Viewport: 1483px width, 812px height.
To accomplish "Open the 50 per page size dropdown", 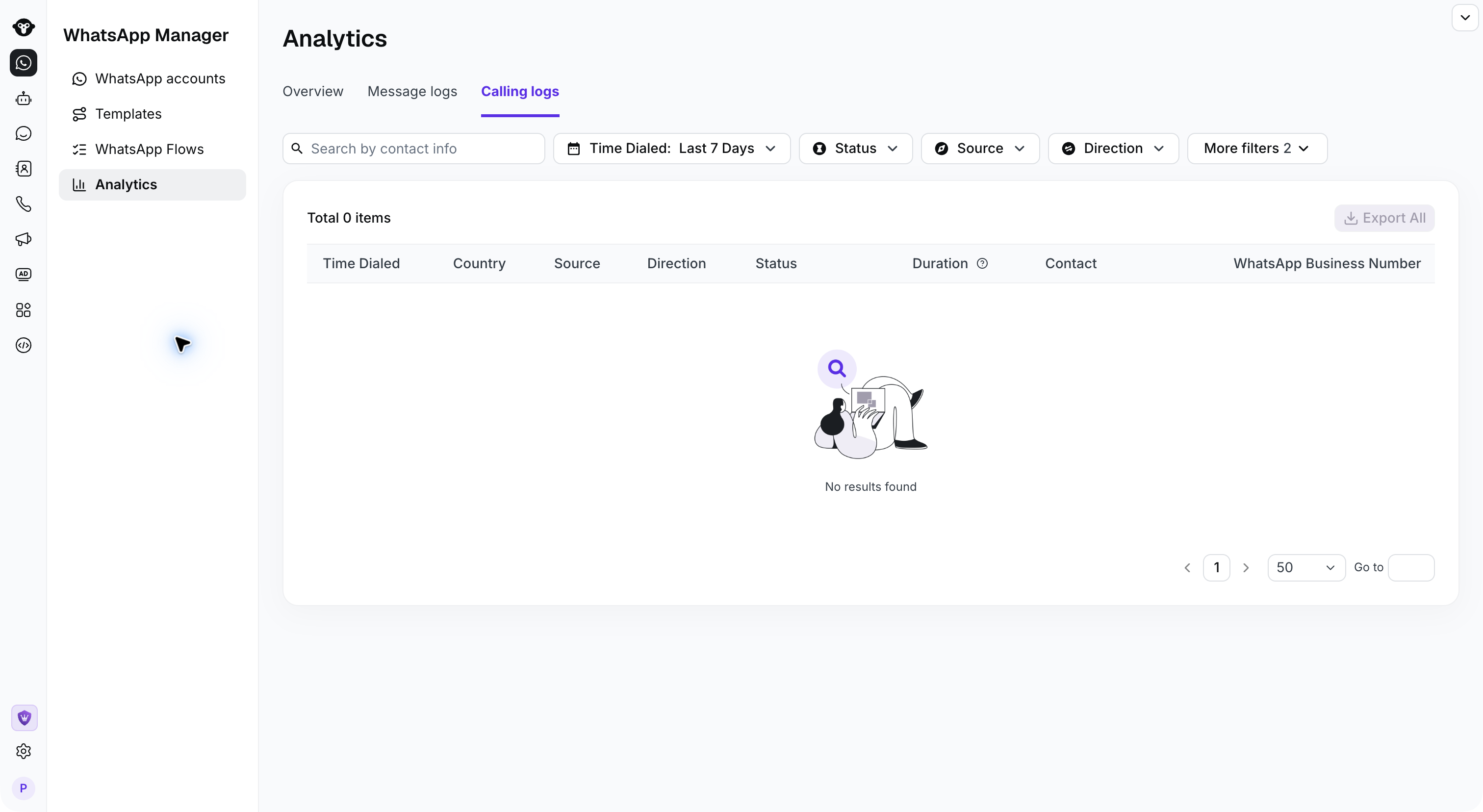I will (x=1306, y=568).
